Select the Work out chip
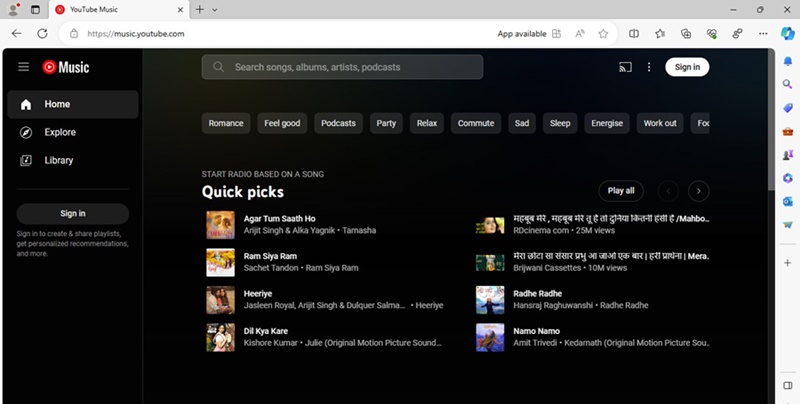This screenshot has height=404, width=800. pos(660,123)
